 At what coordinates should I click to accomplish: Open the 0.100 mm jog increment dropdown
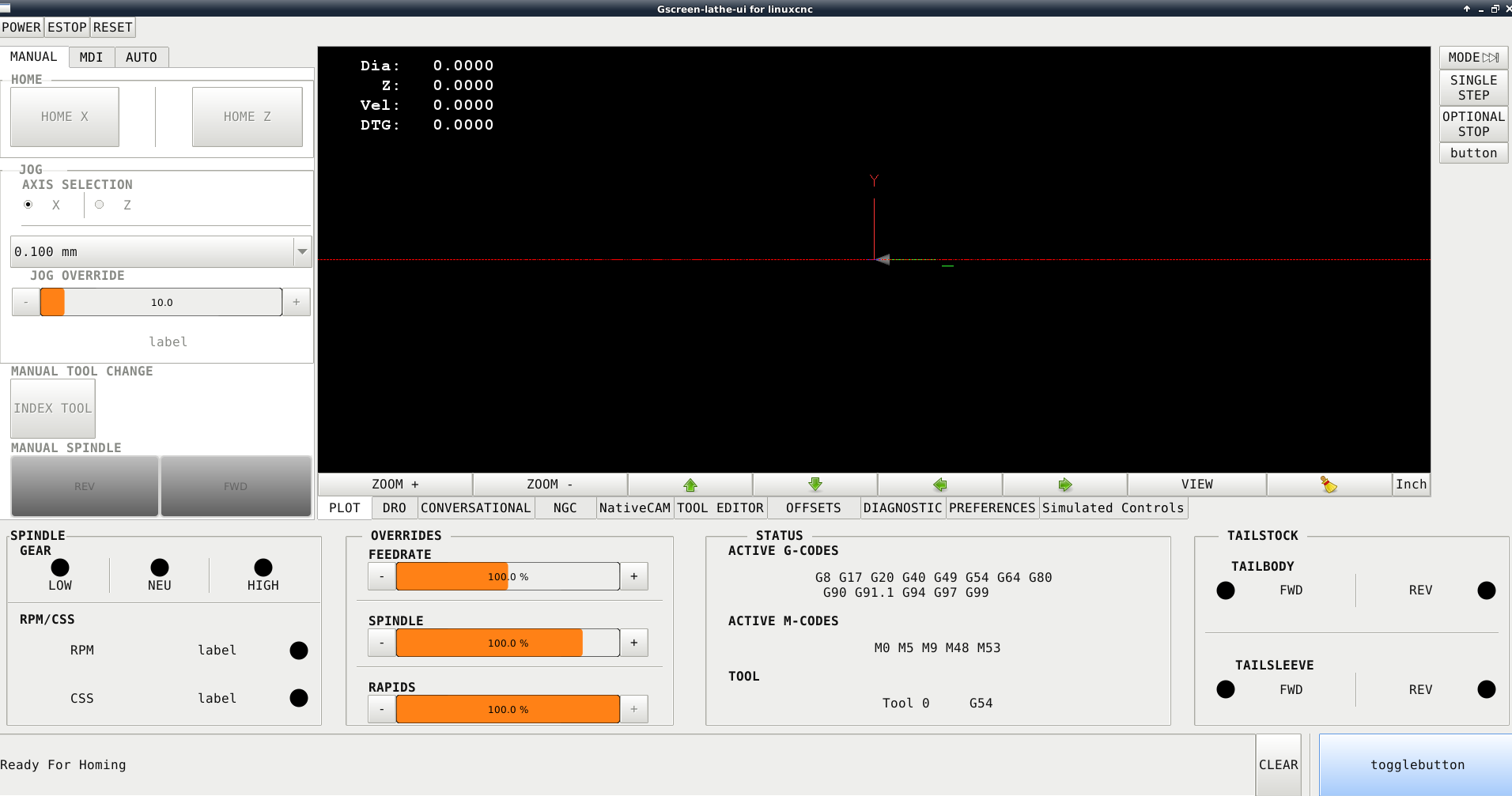pos(302,251)
